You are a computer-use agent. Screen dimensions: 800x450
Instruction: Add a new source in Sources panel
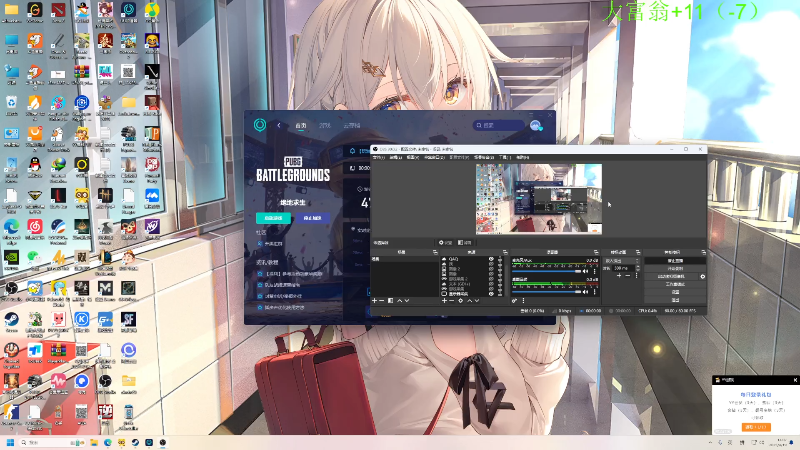click(444, 301)
